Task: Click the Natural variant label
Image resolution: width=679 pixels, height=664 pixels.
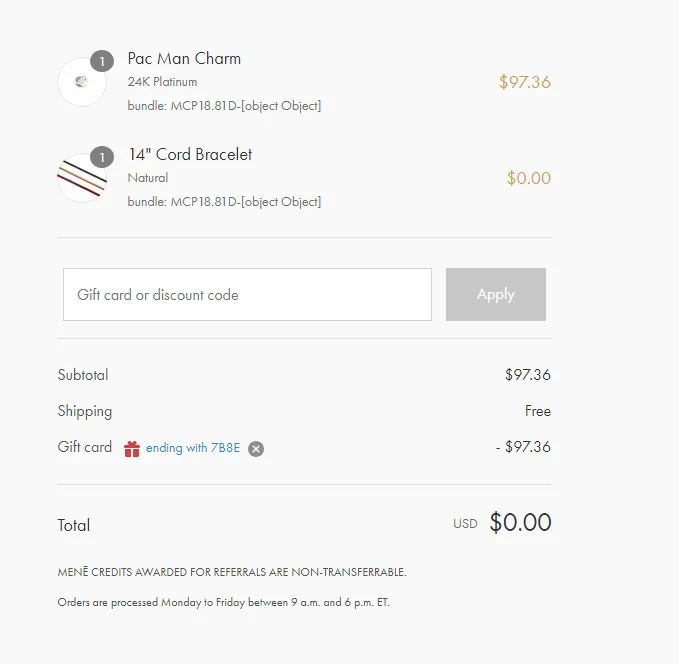Action: (x=148, y=178)
